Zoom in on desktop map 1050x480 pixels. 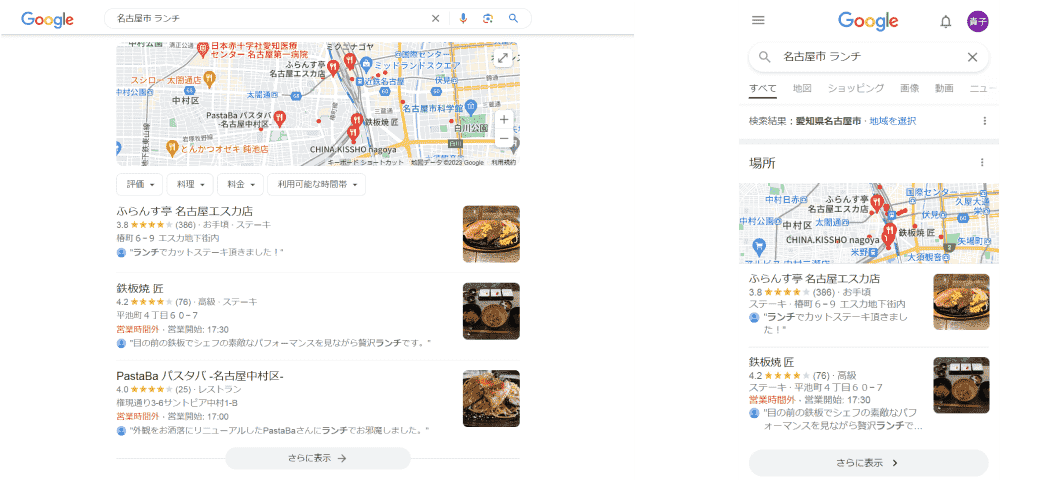[504, 120]
